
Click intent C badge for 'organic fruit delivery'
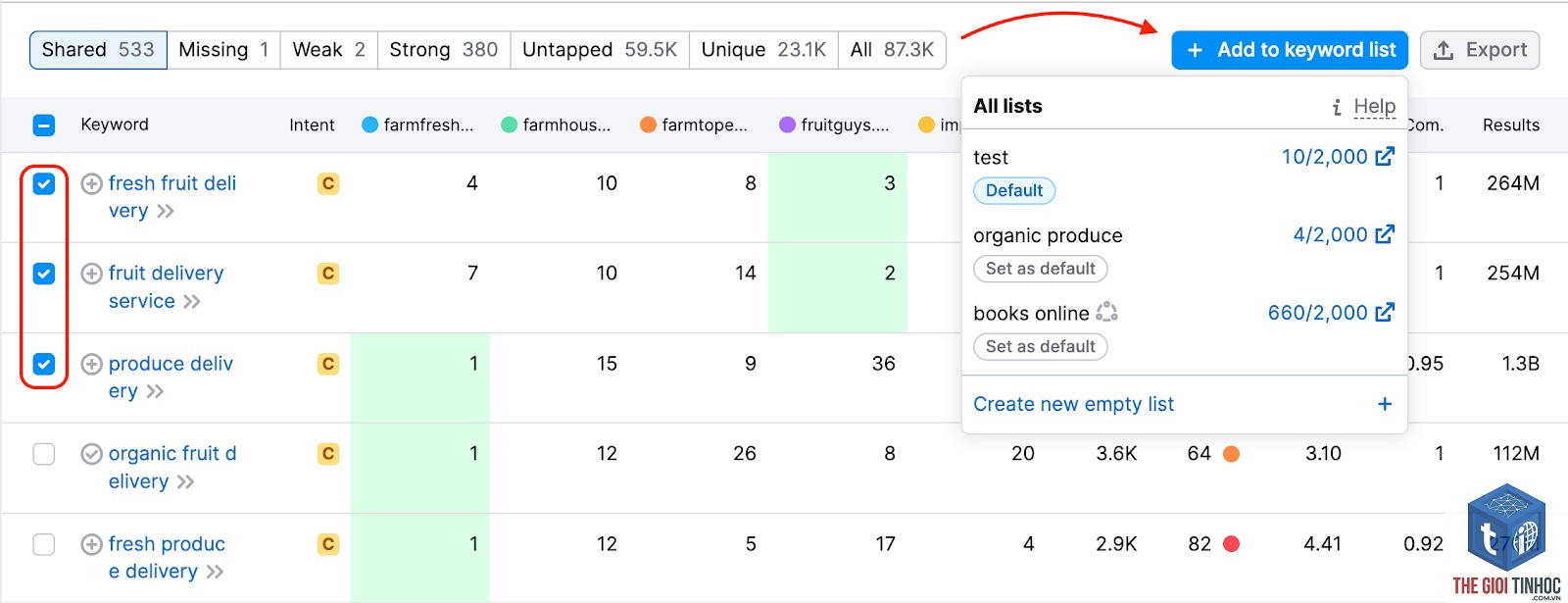pos(328,454)
